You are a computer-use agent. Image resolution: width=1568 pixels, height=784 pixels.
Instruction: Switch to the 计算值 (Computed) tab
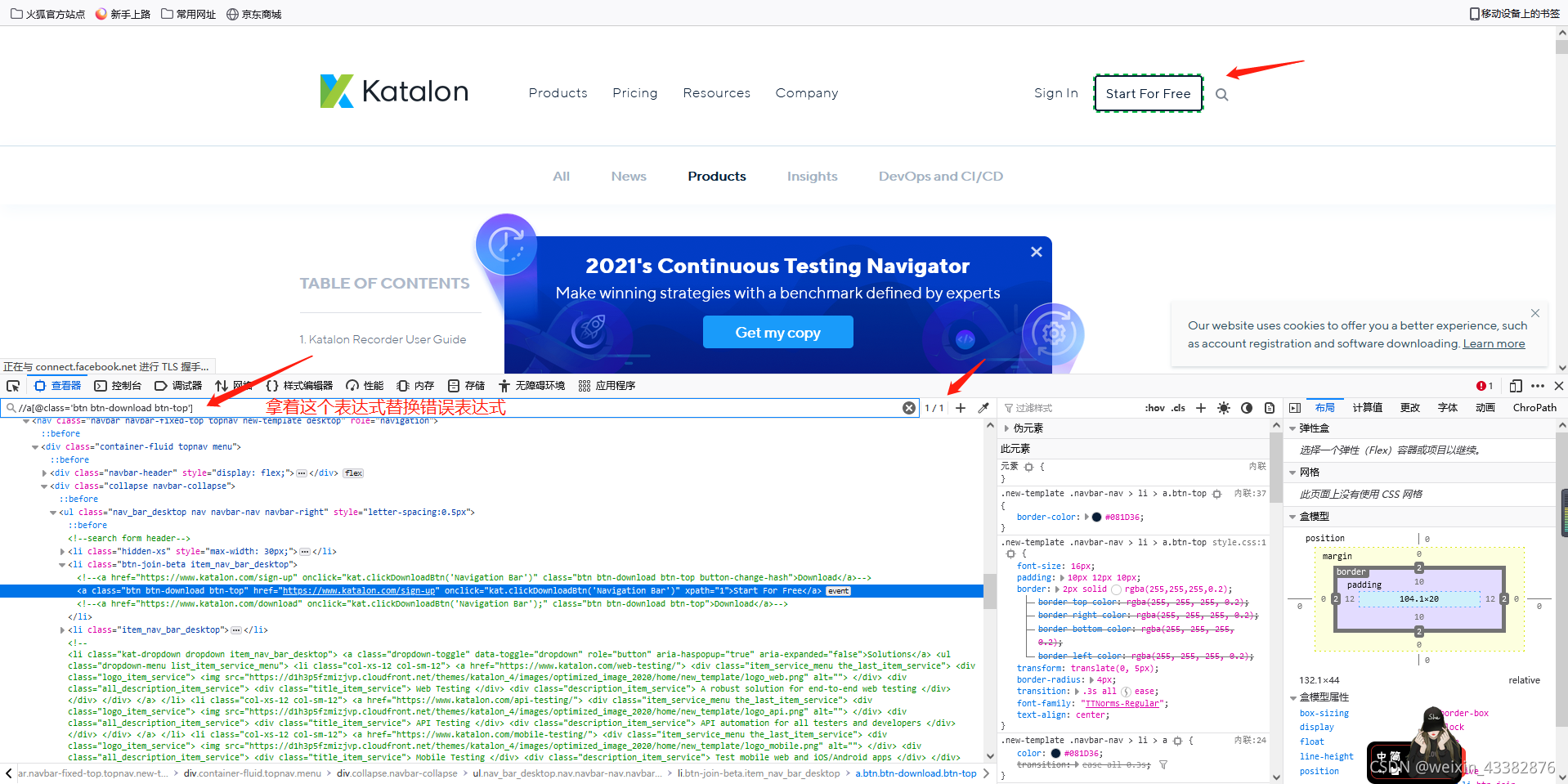(1368, 408)
